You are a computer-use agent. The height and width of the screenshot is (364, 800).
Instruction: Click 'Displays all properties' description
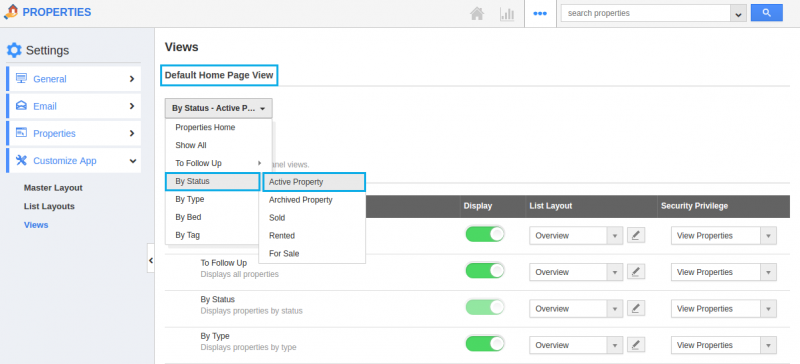click(240, 274)
